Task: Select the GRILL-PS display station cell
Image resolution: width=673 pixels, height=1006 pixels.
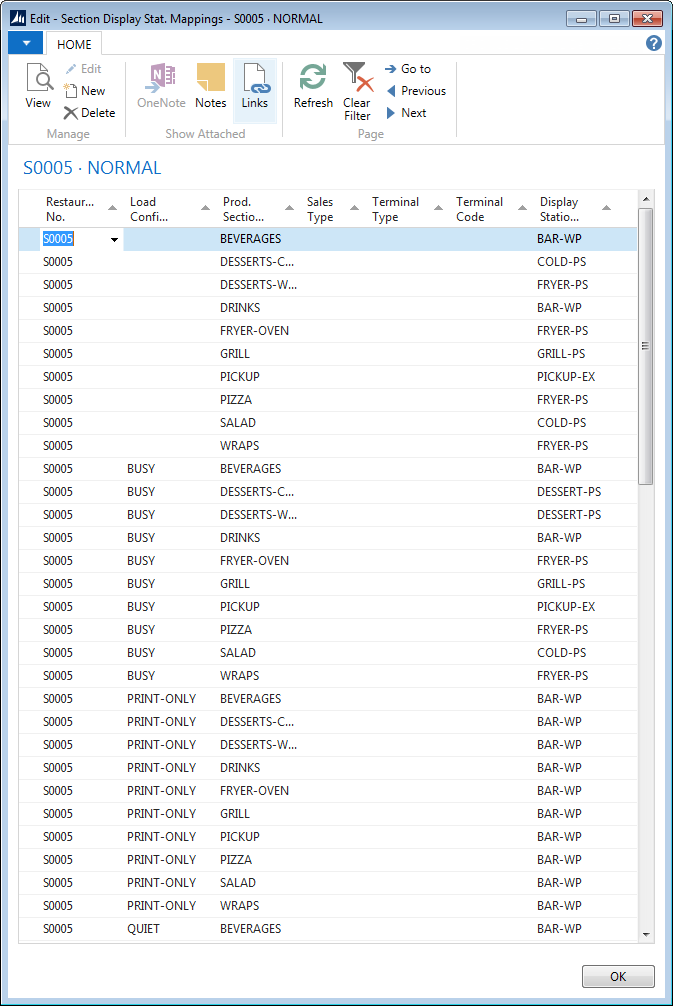Action: coord(562,354)
